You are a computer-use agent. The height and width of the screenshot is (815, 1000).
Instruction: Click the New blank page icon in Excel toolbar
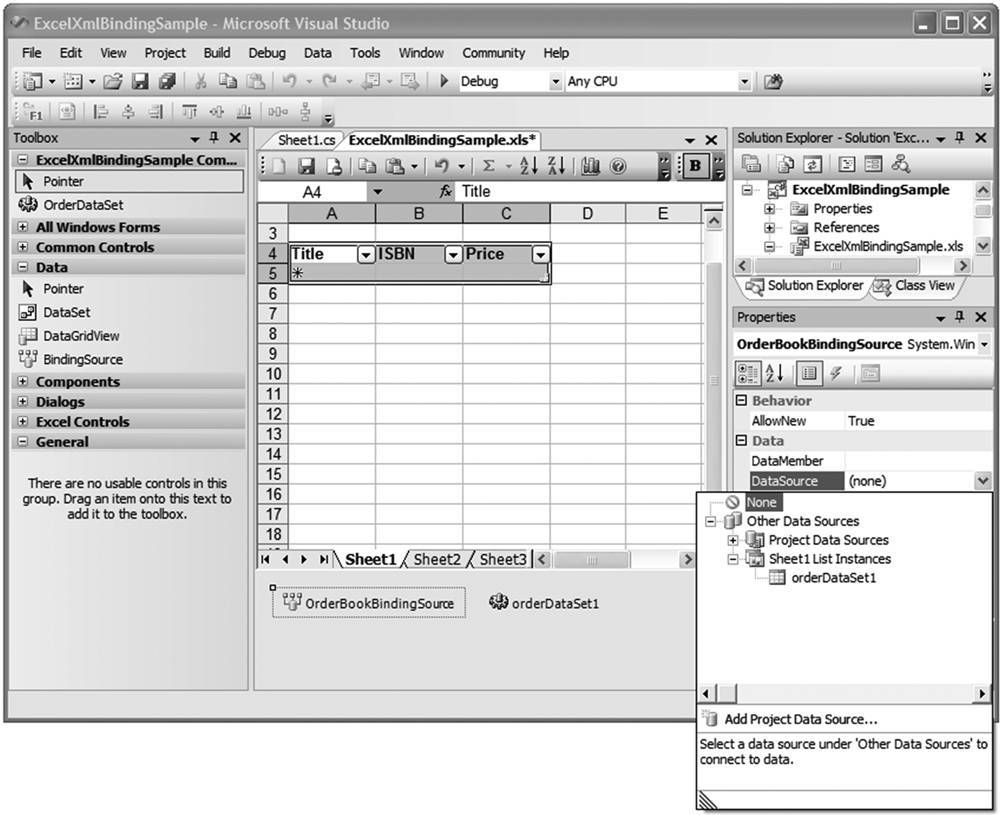(x=279, y=166)
